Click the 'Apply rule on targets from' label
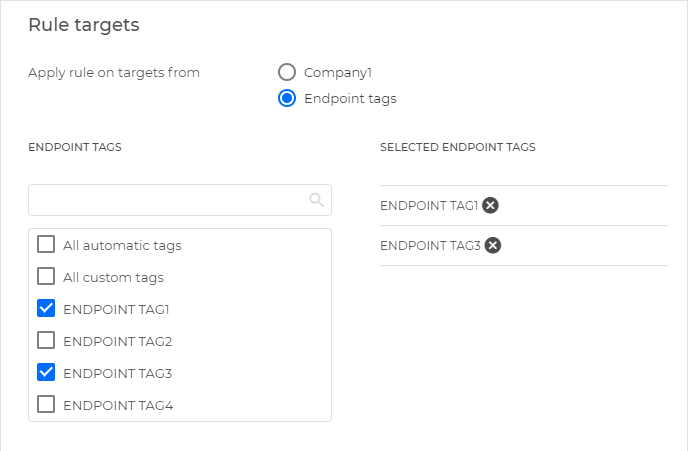The image size is (688, 451). click(114, 72)
